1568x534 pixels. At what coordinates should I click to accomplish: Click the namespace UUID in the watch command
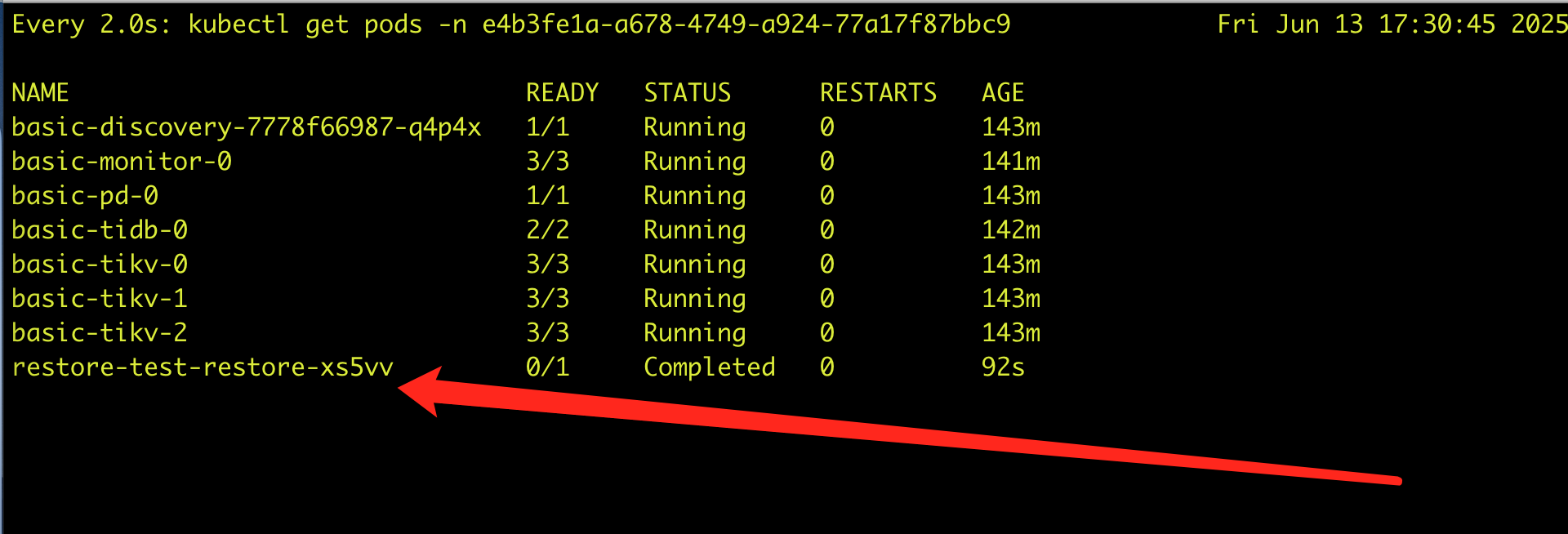[746, 24]
